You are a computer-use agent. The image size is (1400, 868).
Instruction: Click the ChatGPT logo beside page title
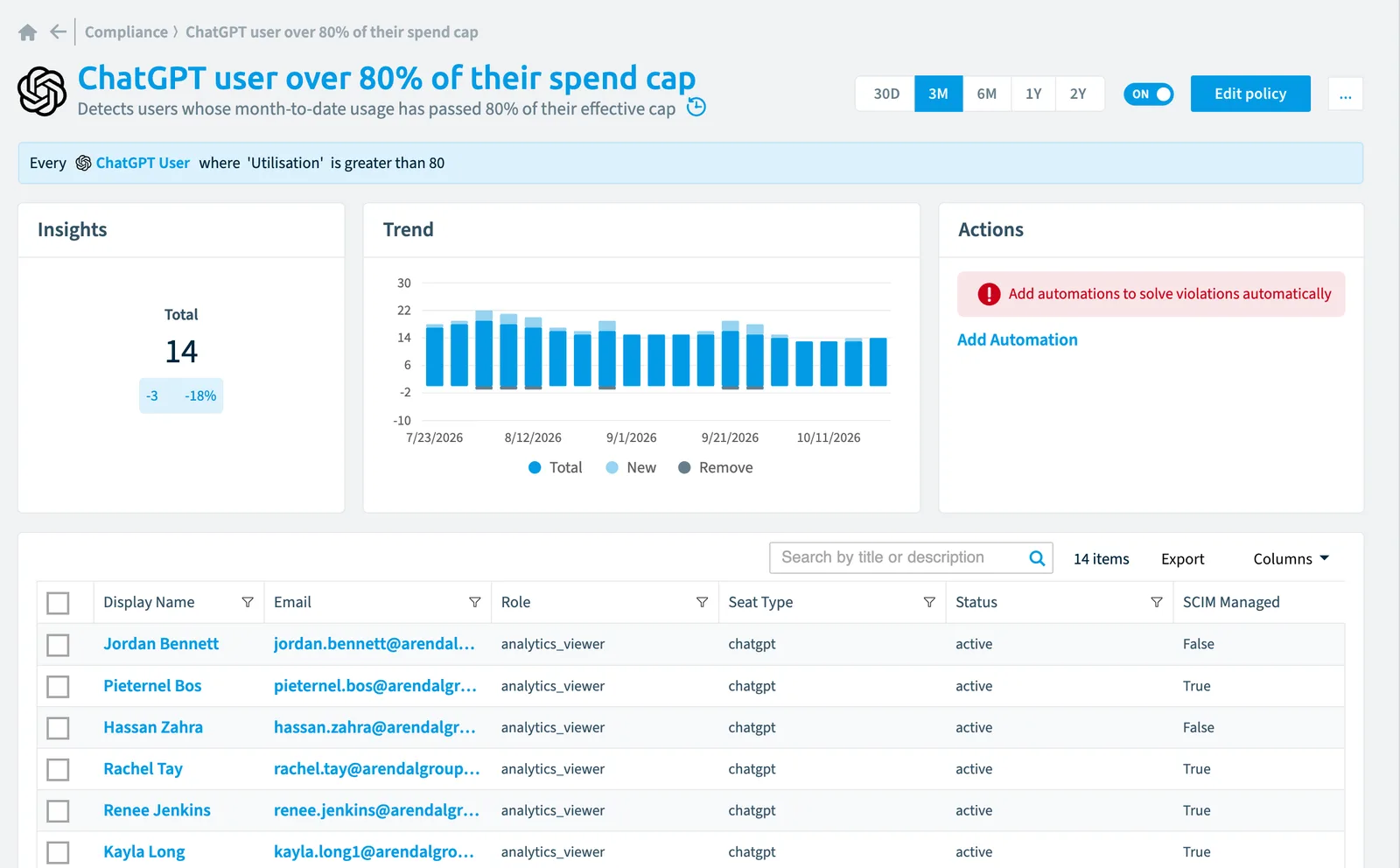pyautogui.click(x=42, y=92)
